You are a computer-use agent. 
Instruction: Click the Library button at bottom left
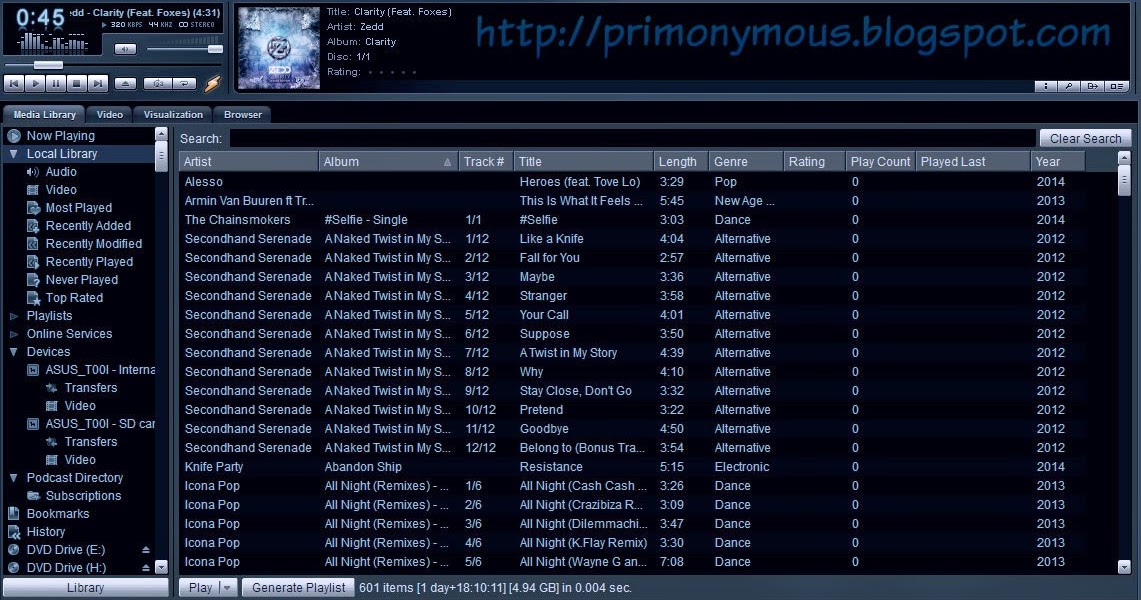pyautogui.click(x=85, y=588)
